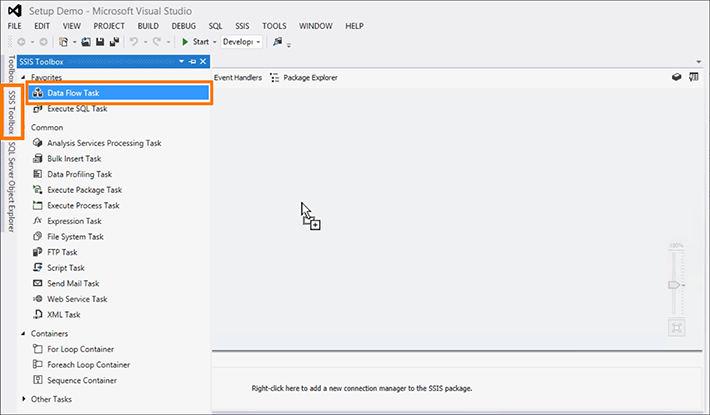This screenshot has width=710, height=415.
Task: Open the document tab list dropdown
Action: pyautogui.click(x=698, y=62)
